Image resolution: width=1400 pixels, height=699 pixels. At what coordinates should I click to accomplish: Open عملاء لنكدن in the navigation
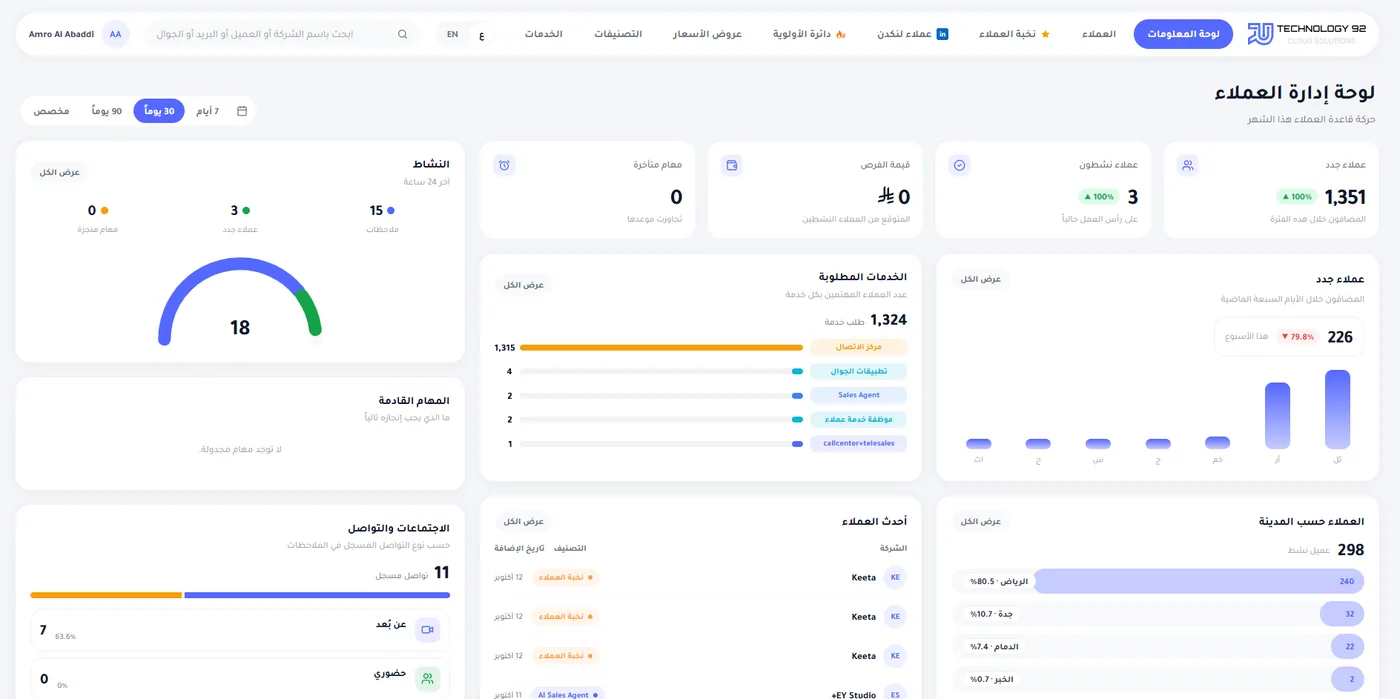(913, 34)
